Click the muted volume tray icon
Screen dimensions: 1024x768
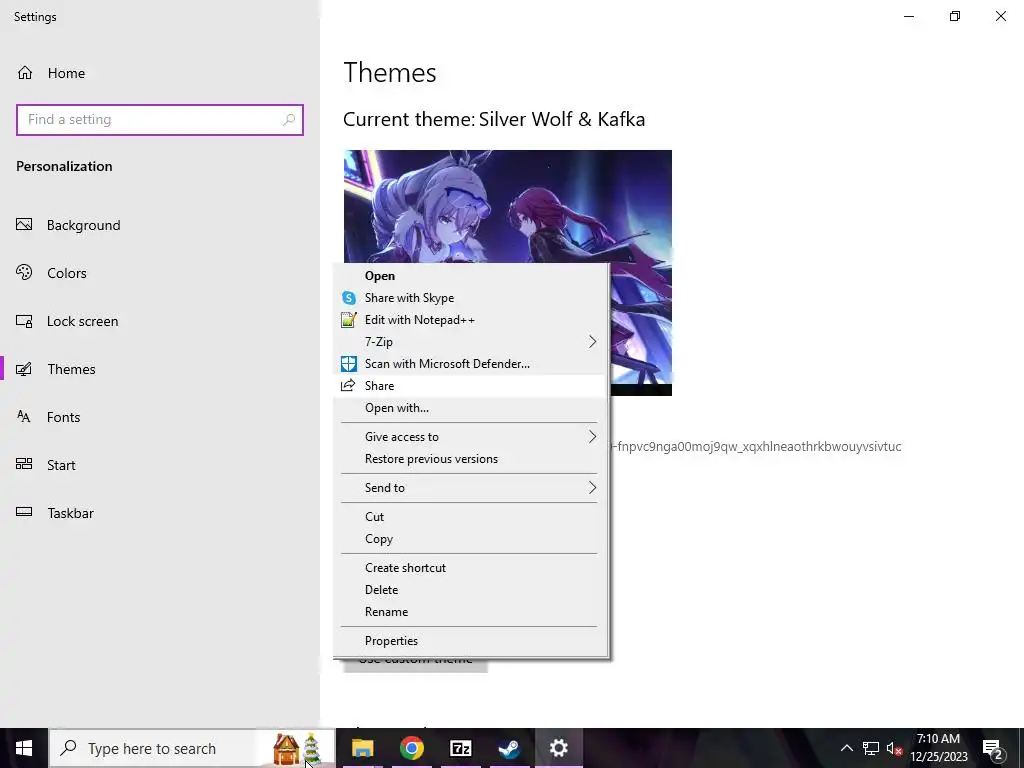tap(894, 748)
